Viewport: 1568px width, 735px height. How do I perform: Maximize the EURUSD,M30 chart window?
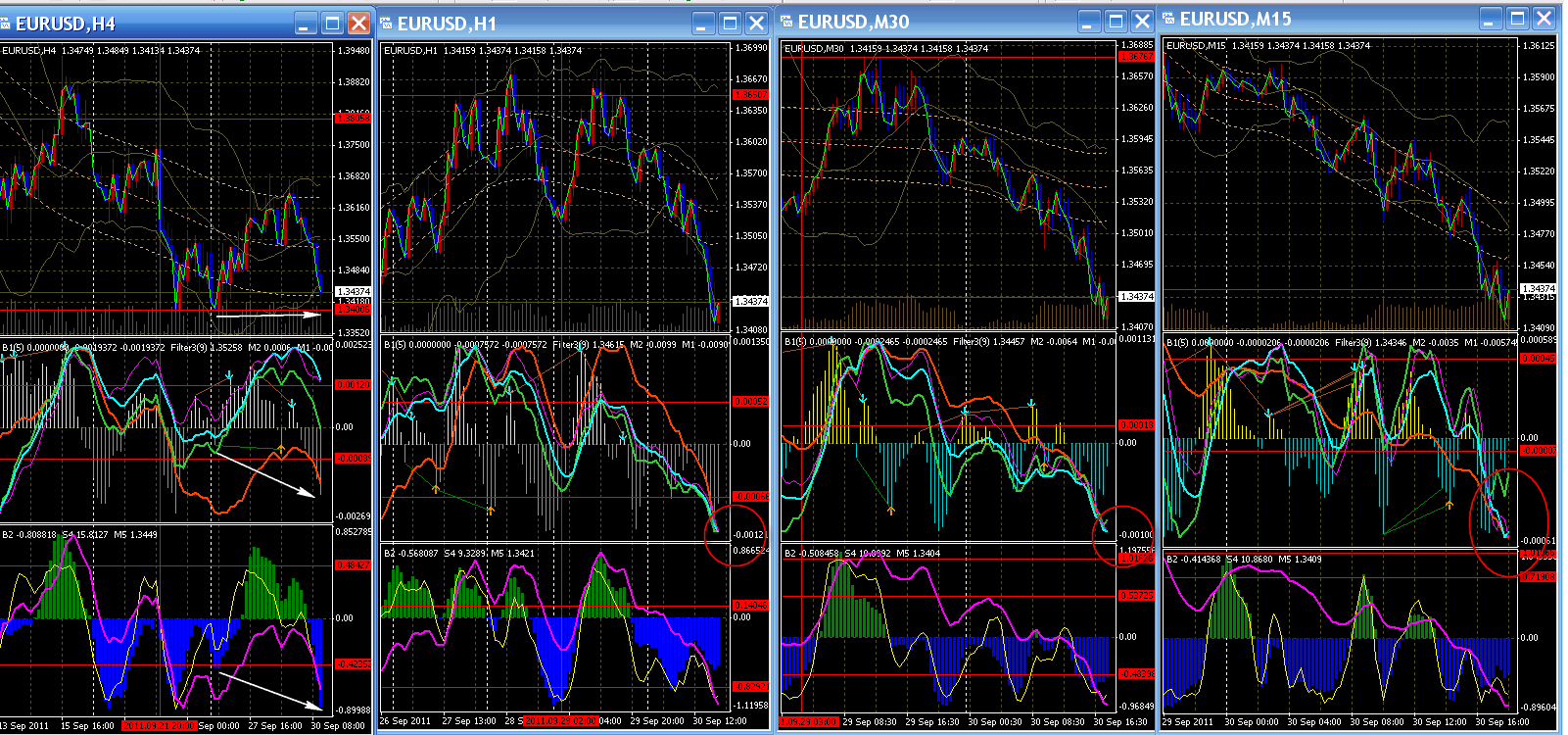click(1116, 22)
